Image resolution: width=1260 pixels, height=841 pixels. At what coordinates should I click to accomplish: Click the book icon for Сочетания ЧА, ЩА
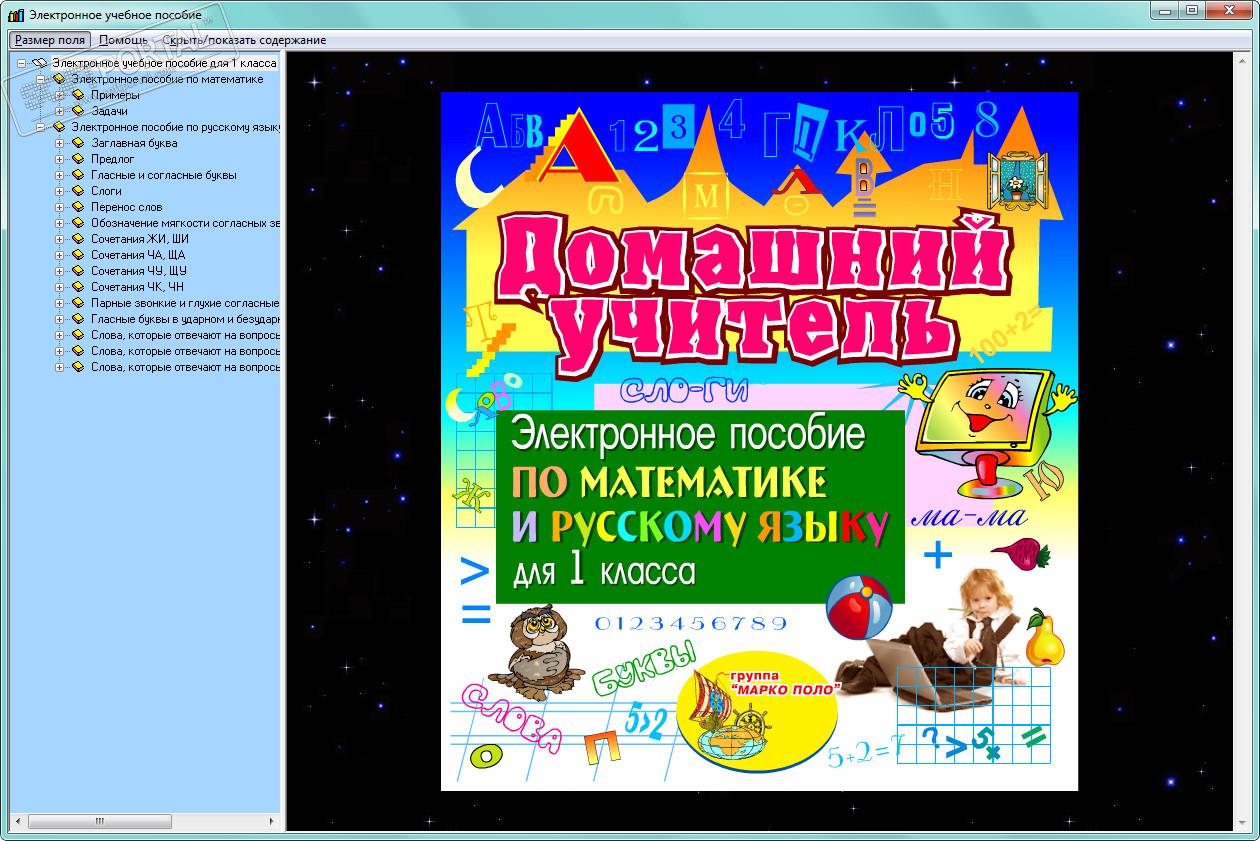tap(78, 255)
